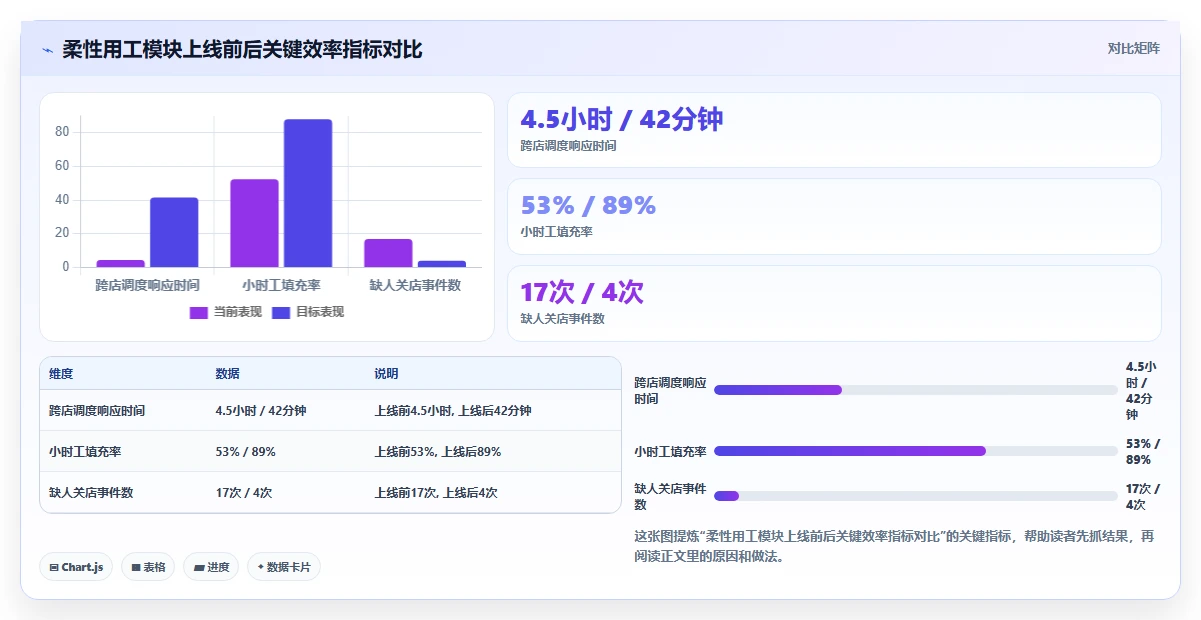Click the blue 跨店调度响应时间 chart bar
This screenshot has width=1201, height=620.
point(174,232)
